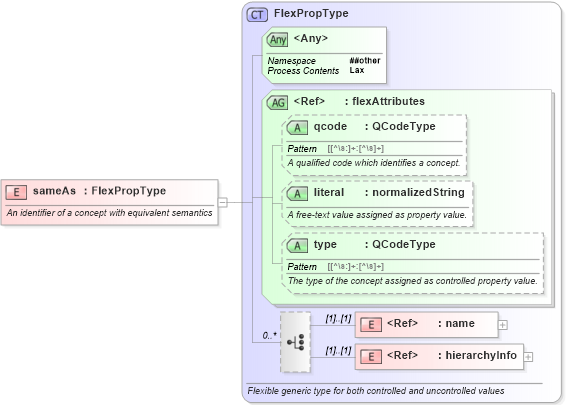Click the <Any> wildcard label
Image resolution: width=566 pixels, height=405 pixels.
(x=311, y=38)
